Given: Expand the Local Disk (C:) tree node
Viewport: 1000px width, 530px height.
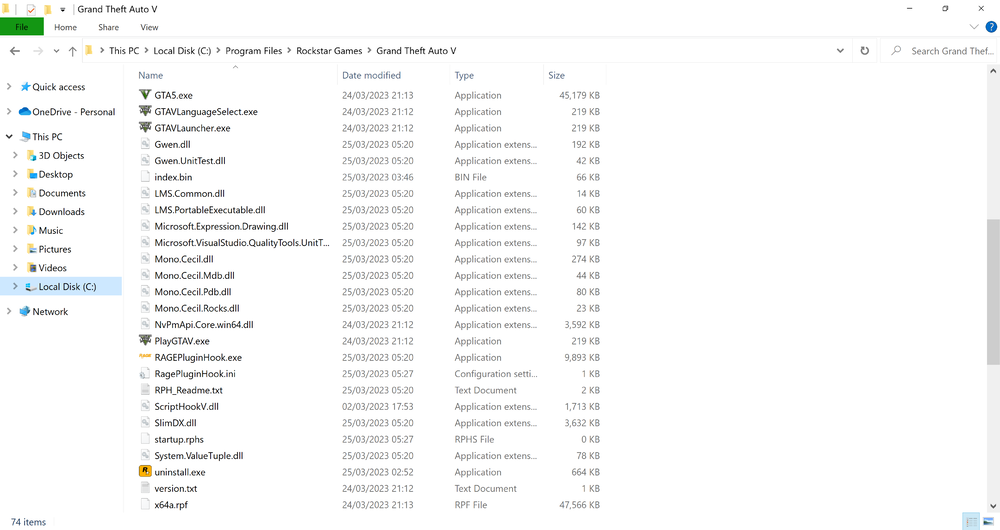Looking at the screenshot, I should point(15,287).
